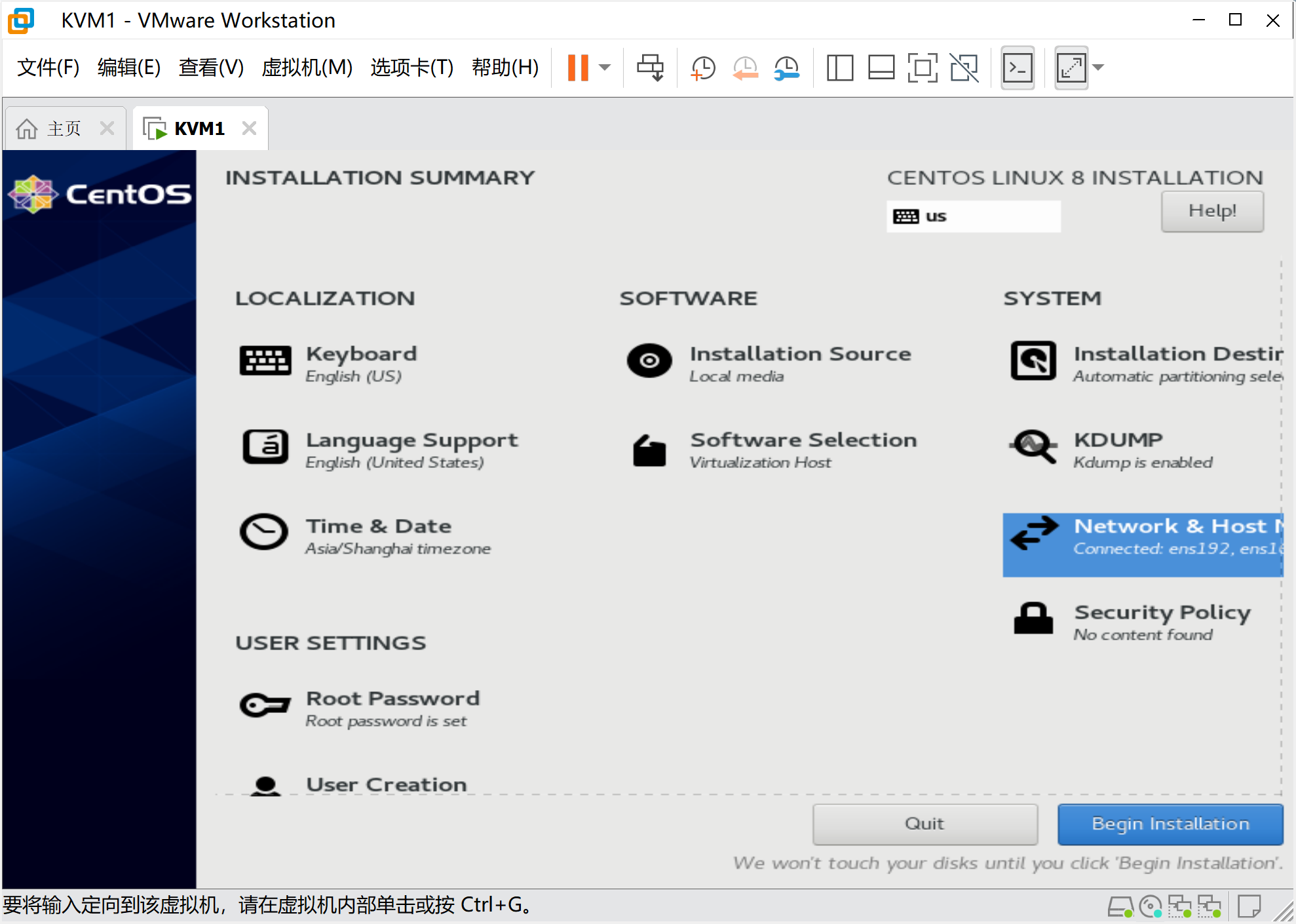This screenshot has height=924, width=1296.
Task: Open Security Policy lock icon
Action: coord(1033,618)
